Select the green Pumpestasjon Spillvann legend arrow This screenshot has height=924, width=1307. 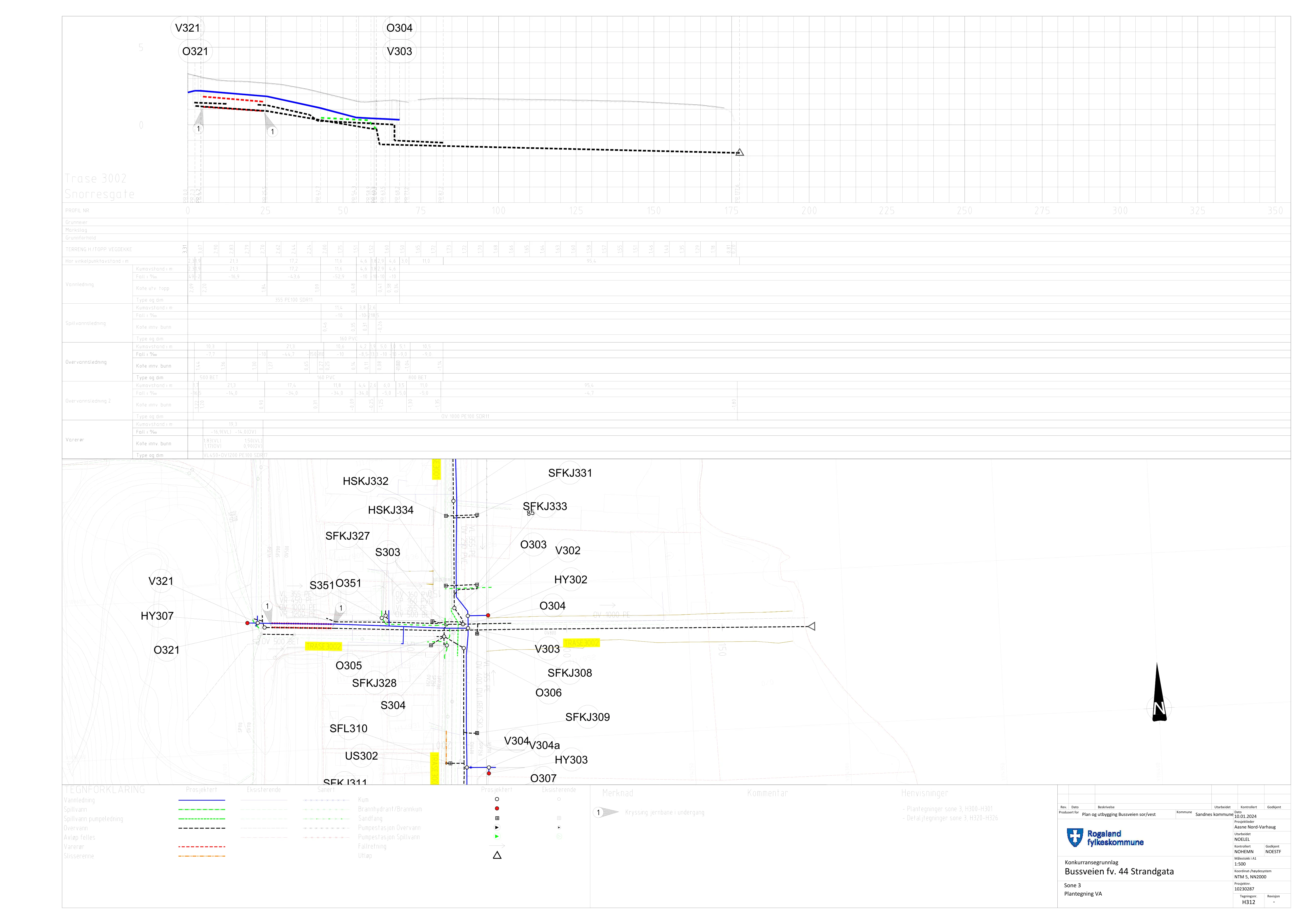click(497, 836)
